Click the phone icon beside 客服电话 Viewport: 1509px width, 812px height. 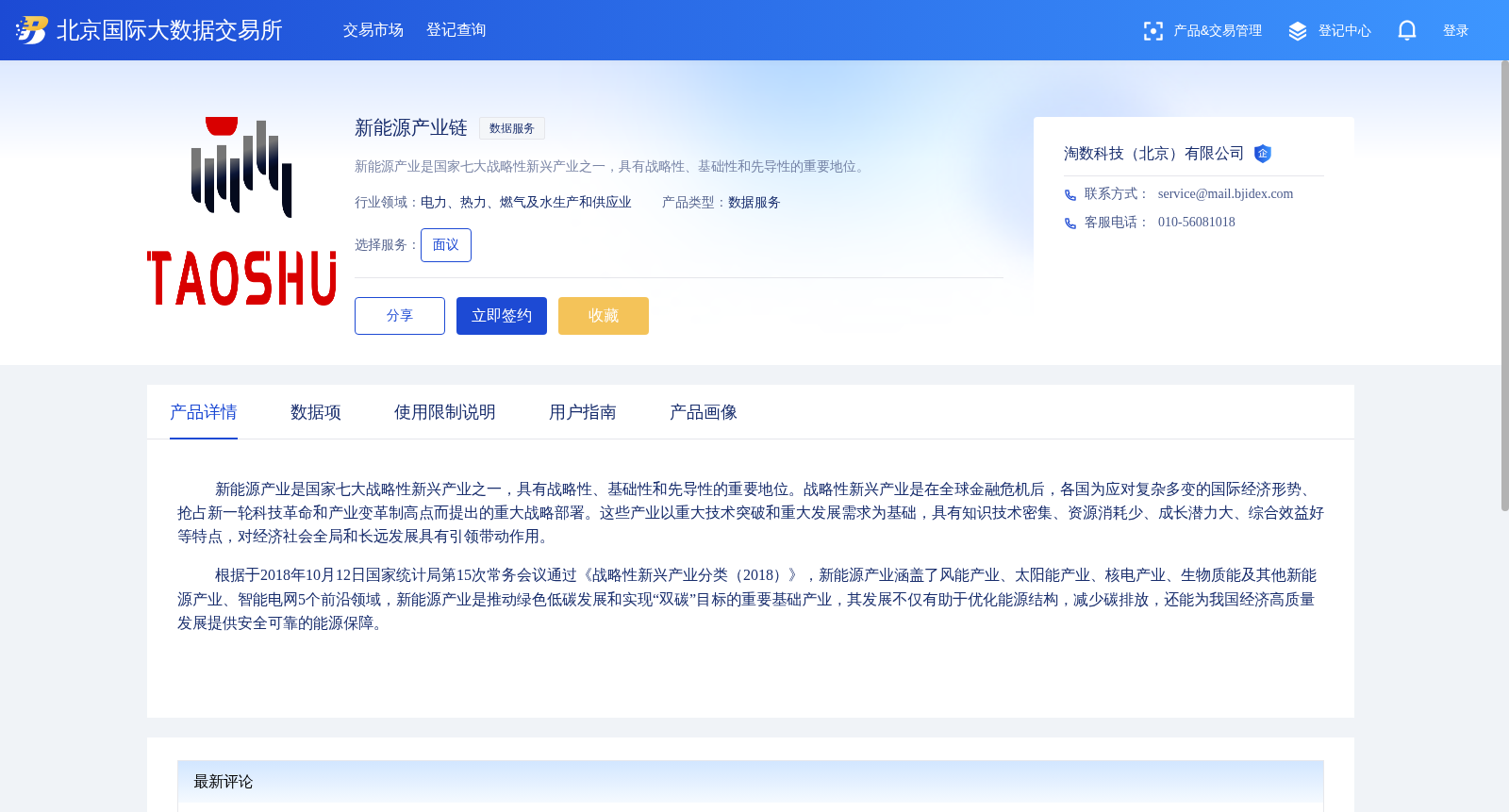tap(1070, 224)
